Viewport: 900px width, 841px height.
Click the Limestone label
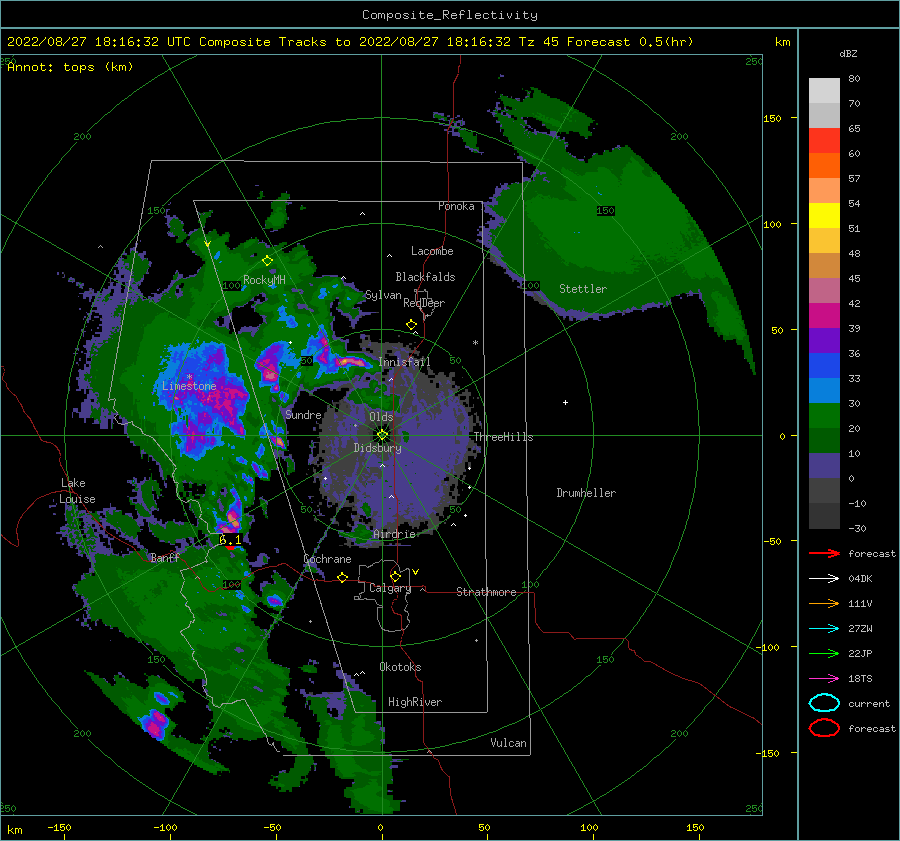189,386
